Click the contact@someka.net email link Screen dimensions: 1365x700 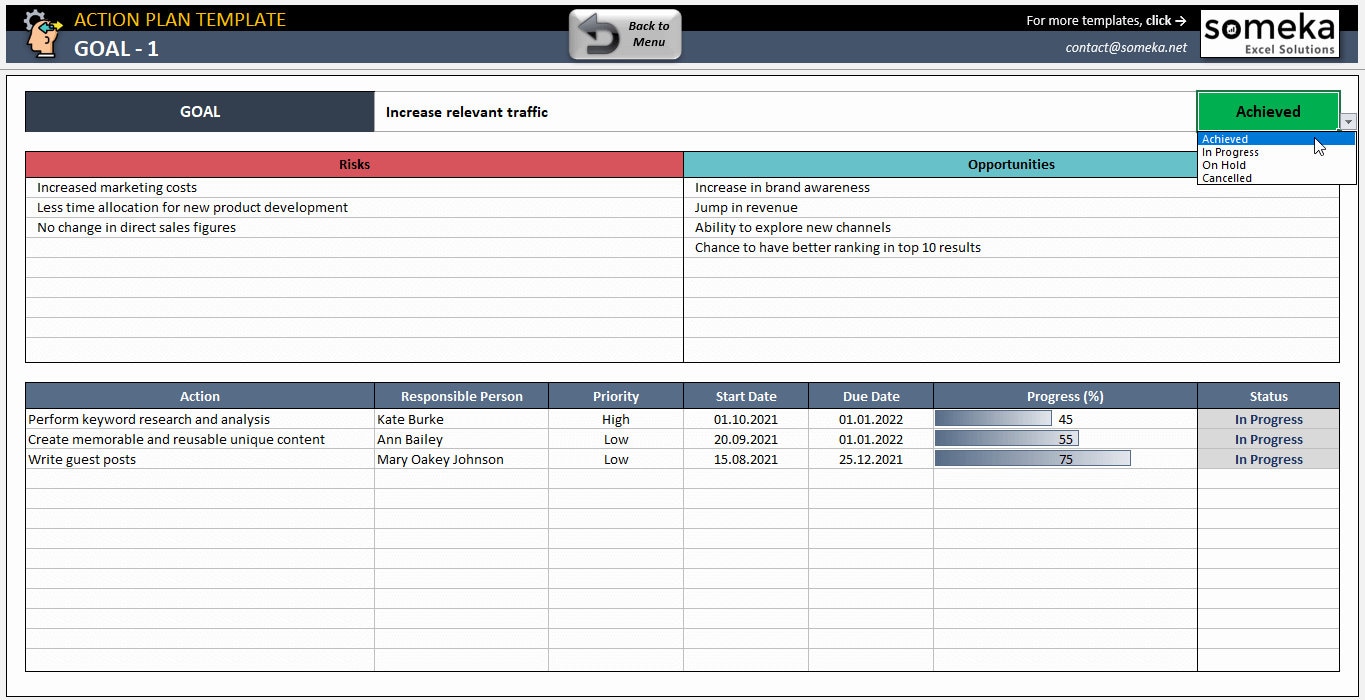tap(1126, 46)
